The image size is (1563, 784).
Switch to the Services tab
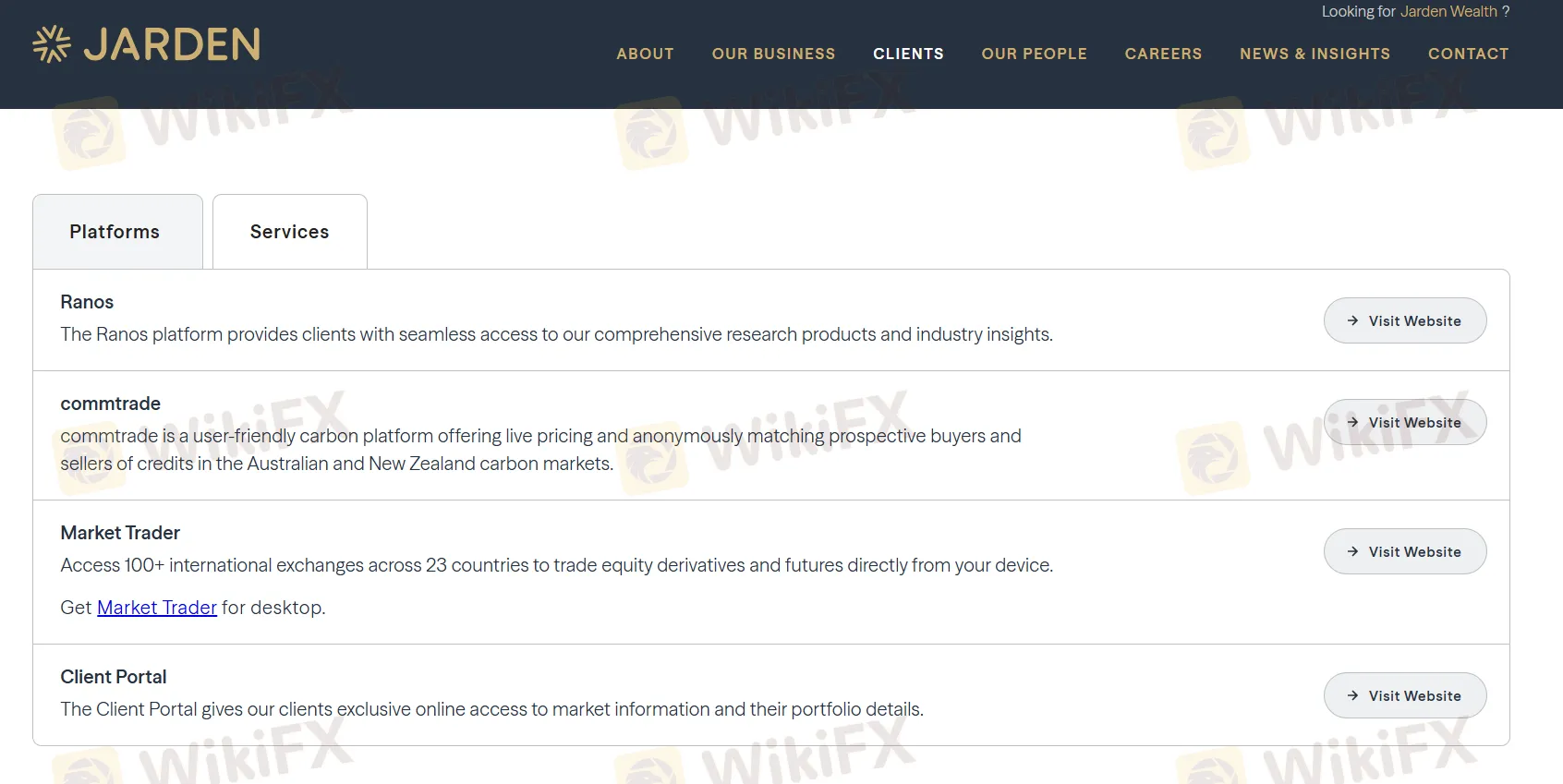click(290, 232)
